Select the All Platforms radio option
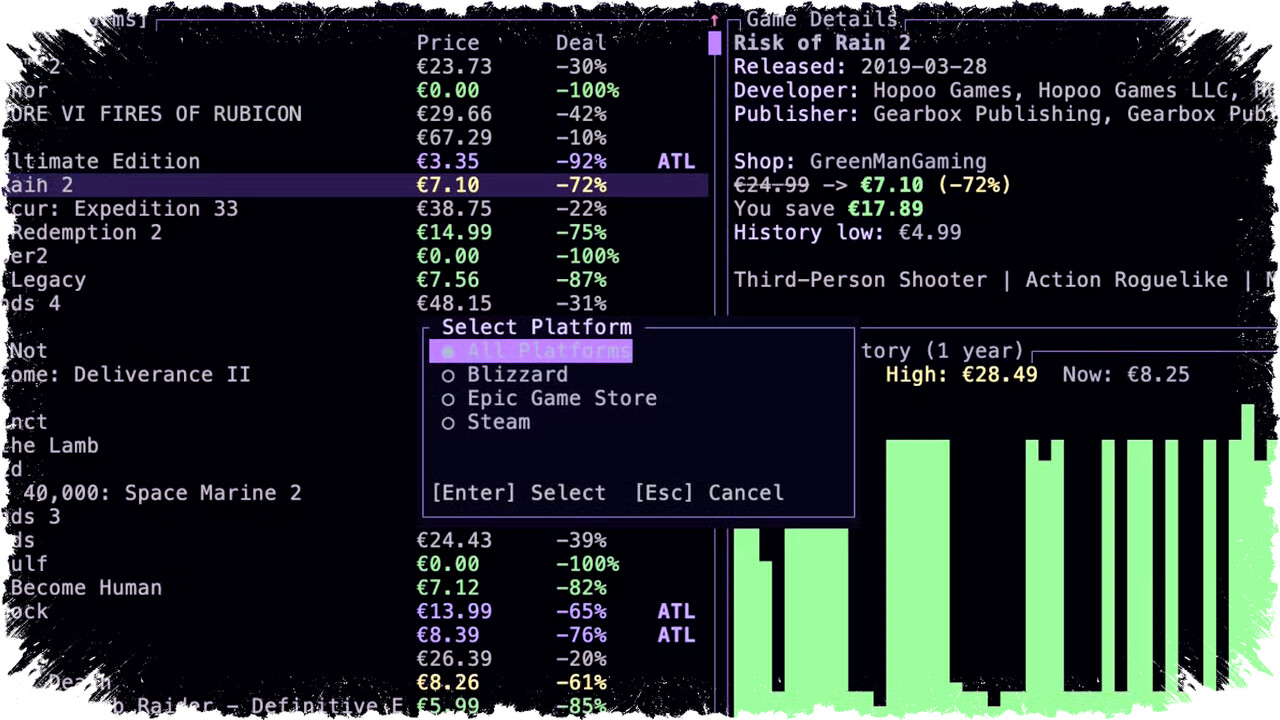The height and width of the screenshot is (720, 1280). point(530,351)
